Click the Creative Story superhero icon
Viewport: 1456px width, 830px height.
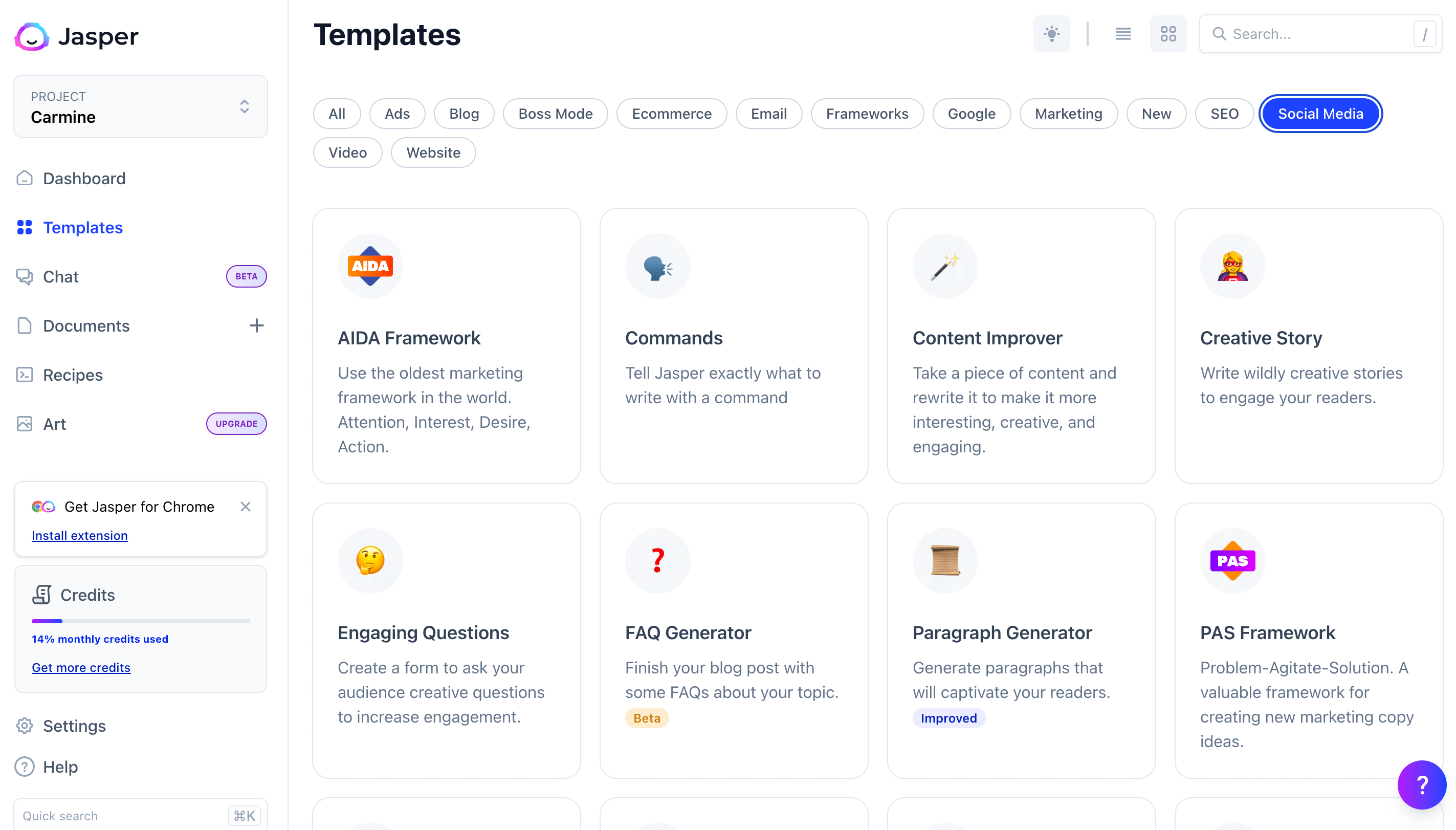(x=1232, y=266)
